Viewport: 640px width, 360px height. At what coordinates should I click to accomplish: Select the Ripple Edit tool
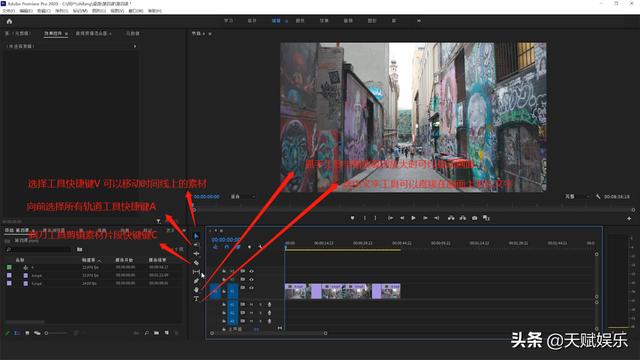coord(196,253)
